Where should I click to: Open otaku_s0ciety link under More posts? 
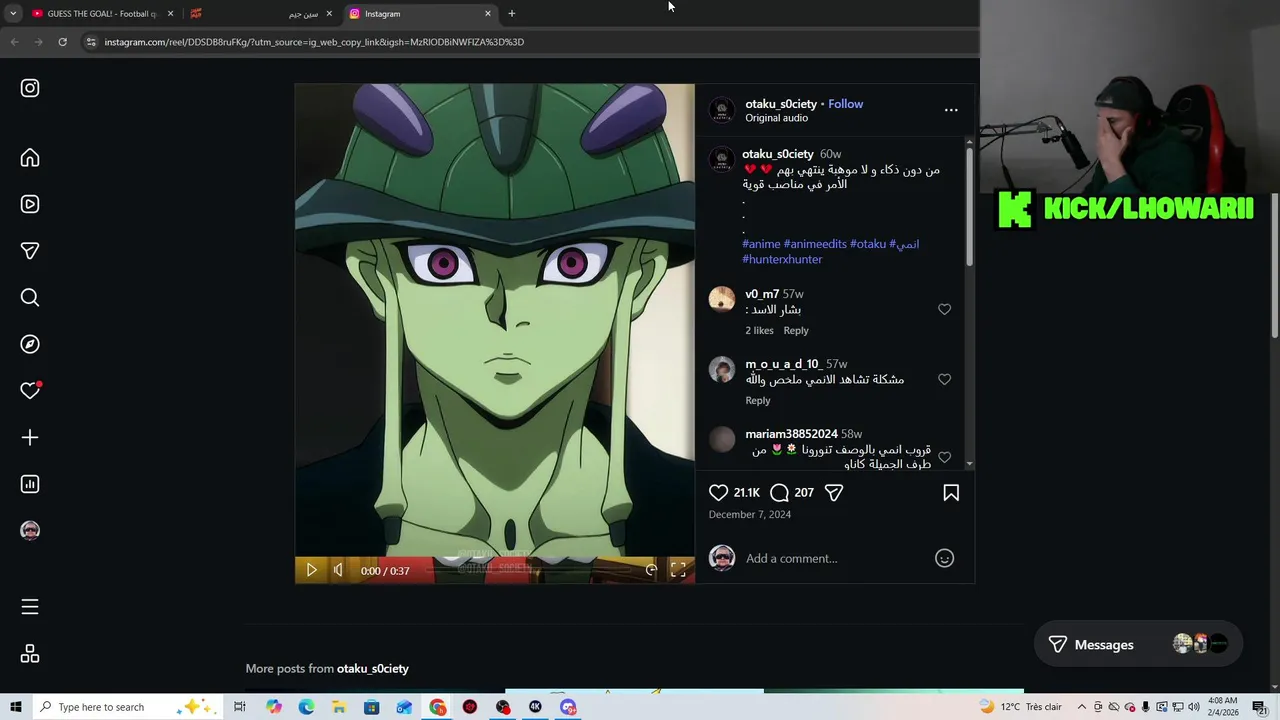373,668
